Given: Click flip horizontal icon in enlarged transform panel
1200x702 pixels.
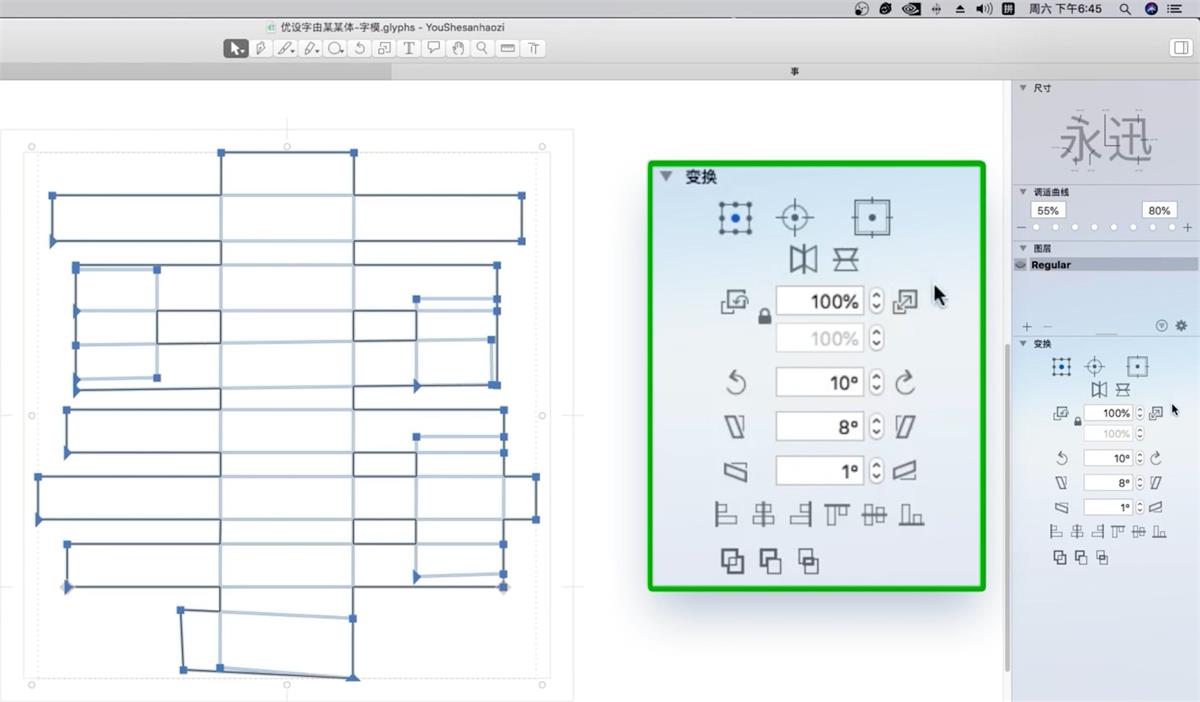Looking at the screenshot, I should click(x=803, y=259).
